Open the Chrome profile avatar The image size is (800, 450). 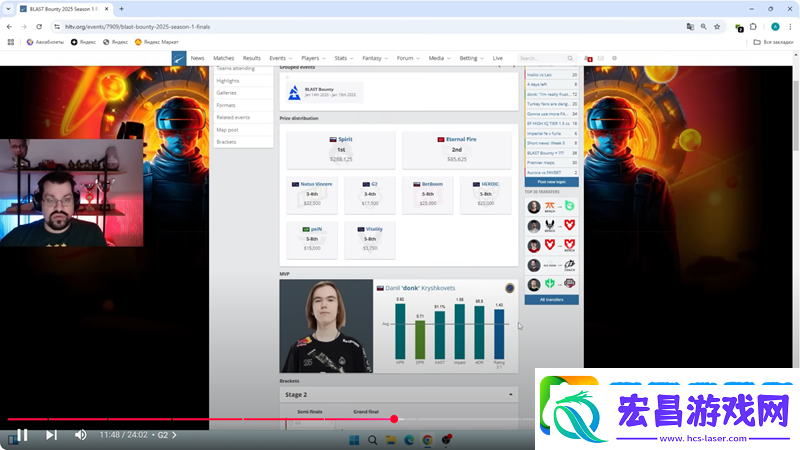(775, 27)
